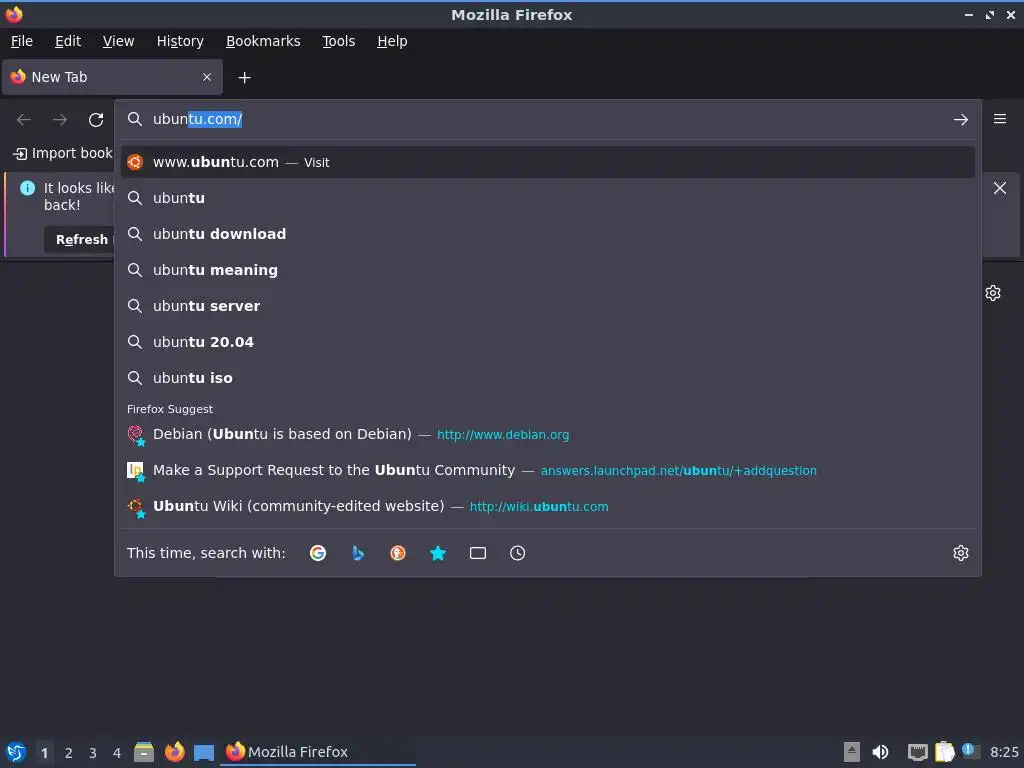Dismiss the notification bar with X
1024x768 pixels.
[1000, 188]
